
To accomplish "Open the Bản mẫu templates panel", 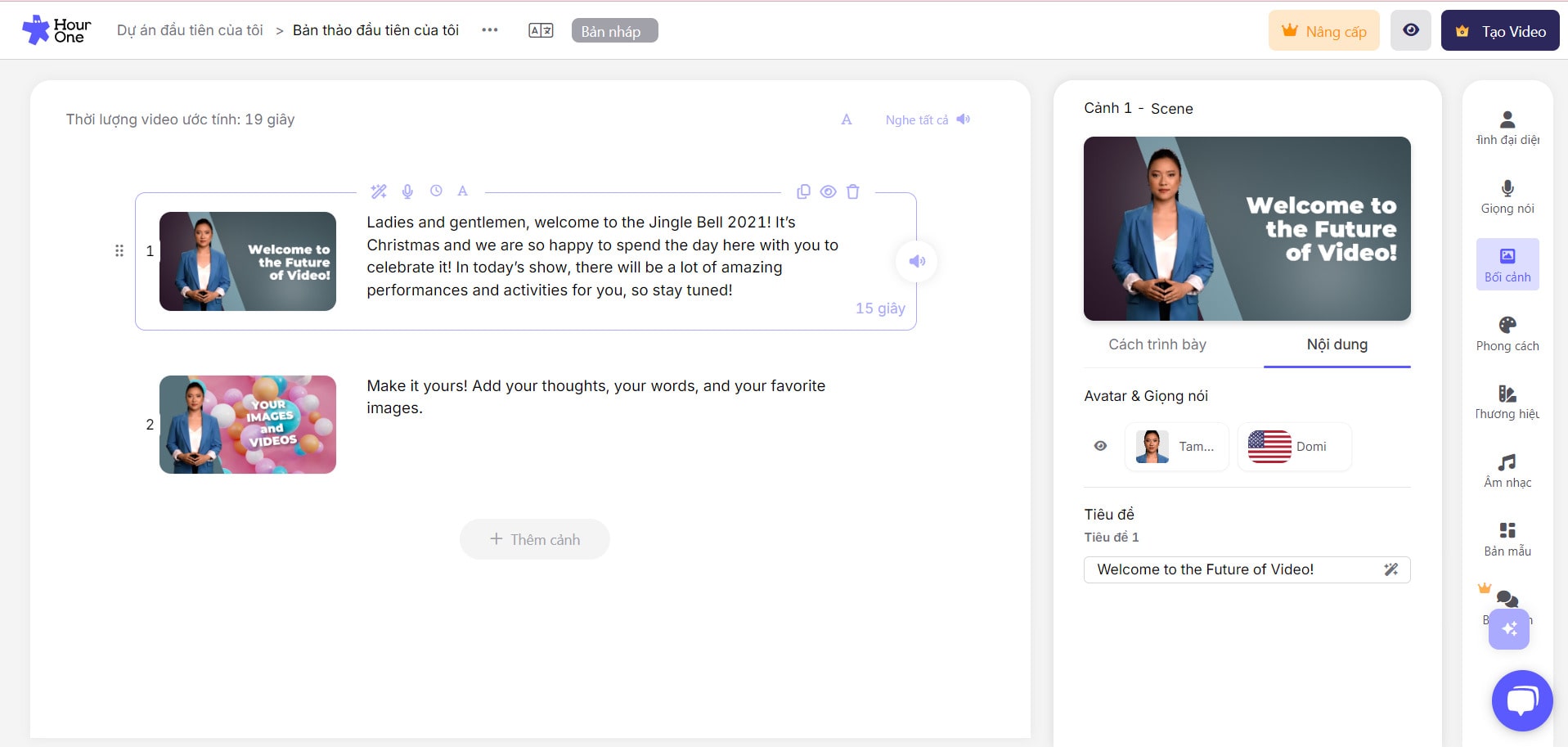I will point(1507,539).
